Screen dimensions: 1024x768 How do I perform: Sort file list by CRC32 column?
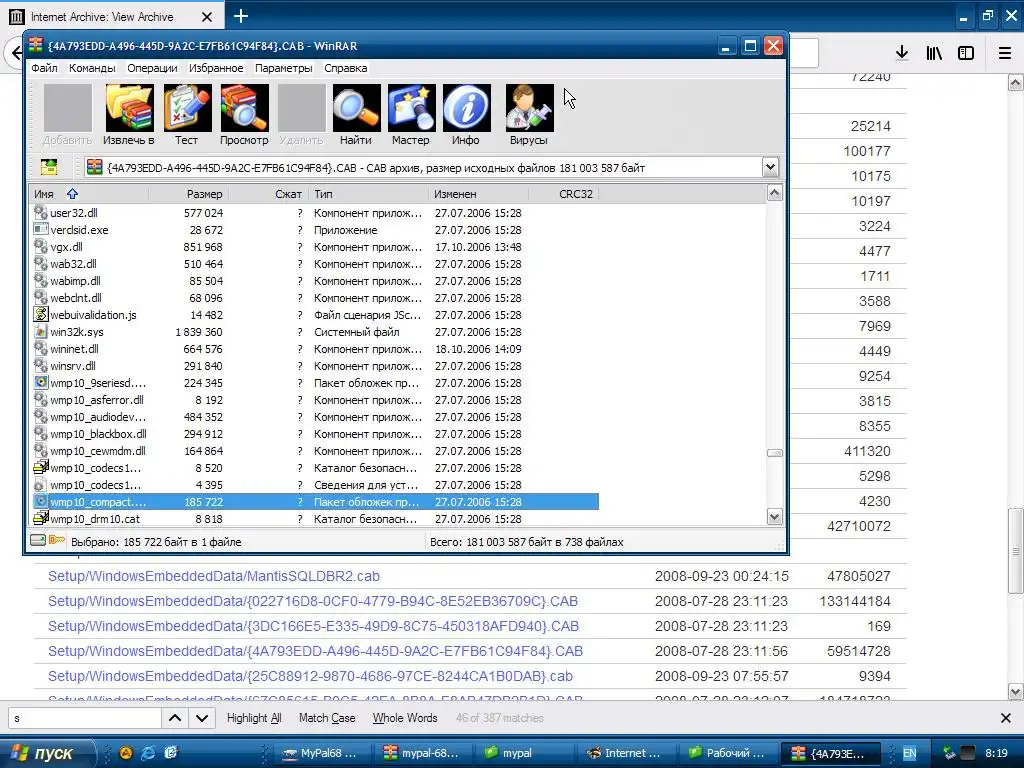pyautogui.click(x=564, y=194)
